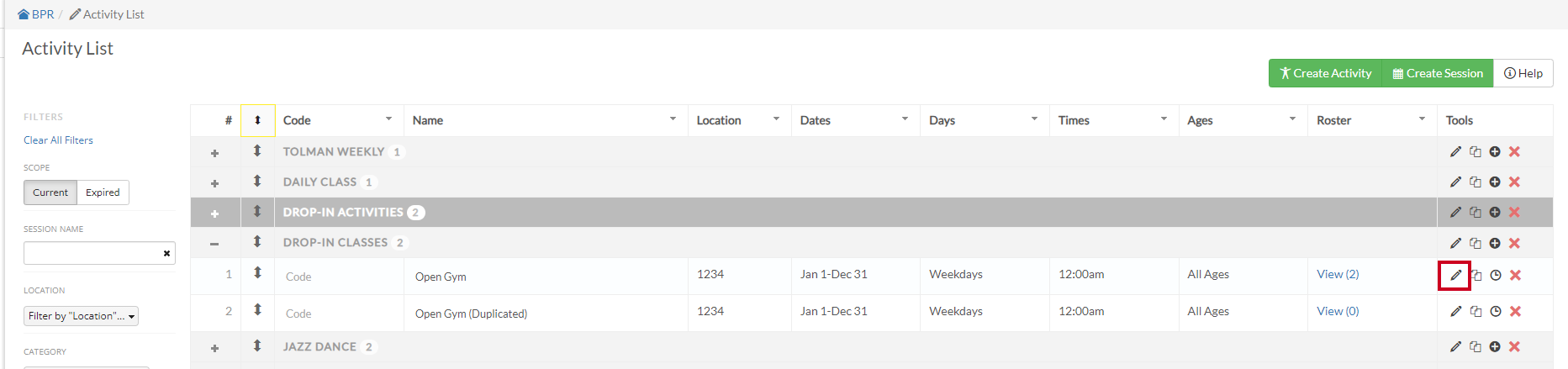Viewport: 1568px width, 369px height.
Task: Click the Create Session button
Action: (1438, 73)
